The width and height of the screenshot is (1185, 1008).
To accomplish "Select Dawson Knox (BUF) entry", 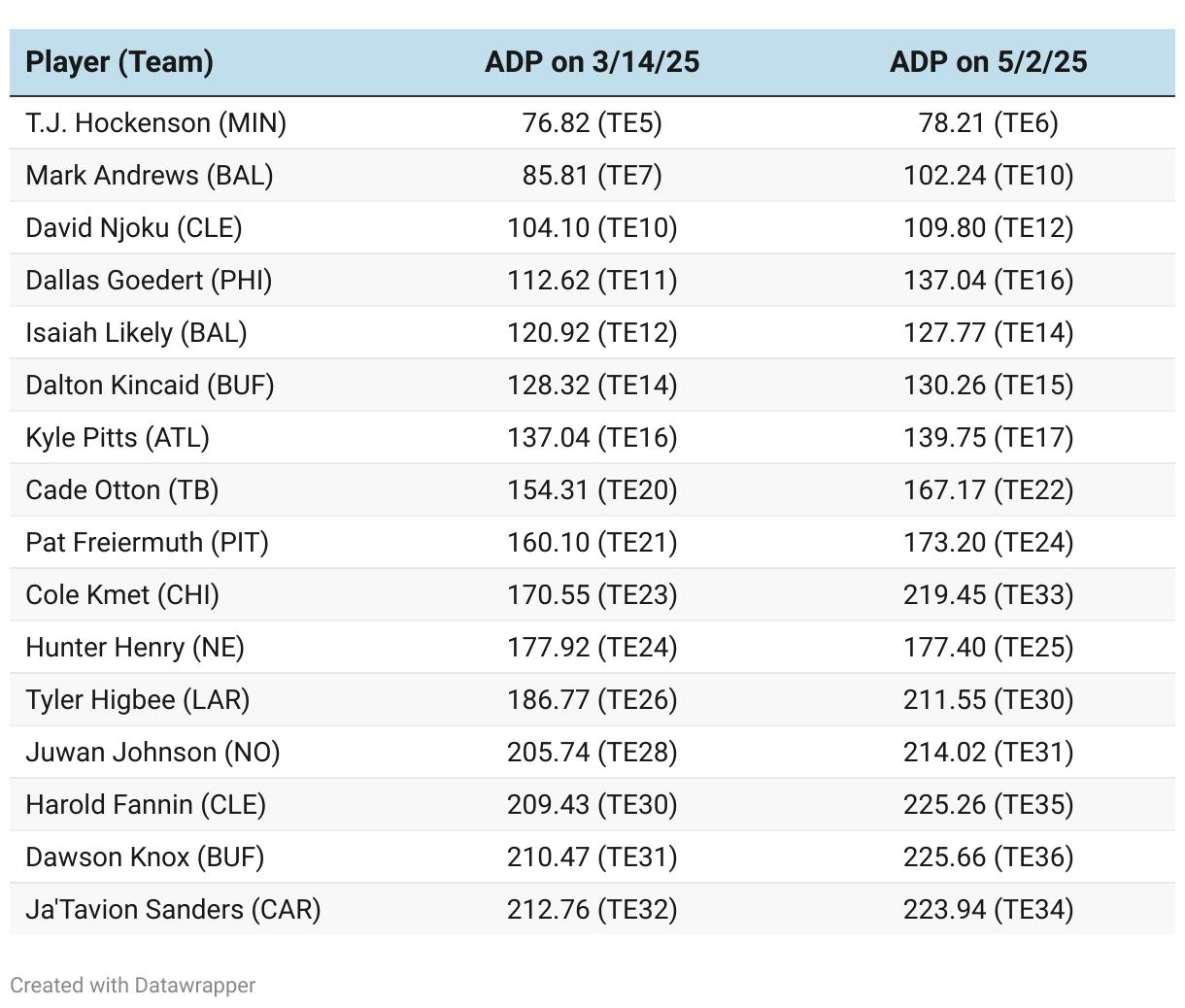I will click(x=145, y=857).
